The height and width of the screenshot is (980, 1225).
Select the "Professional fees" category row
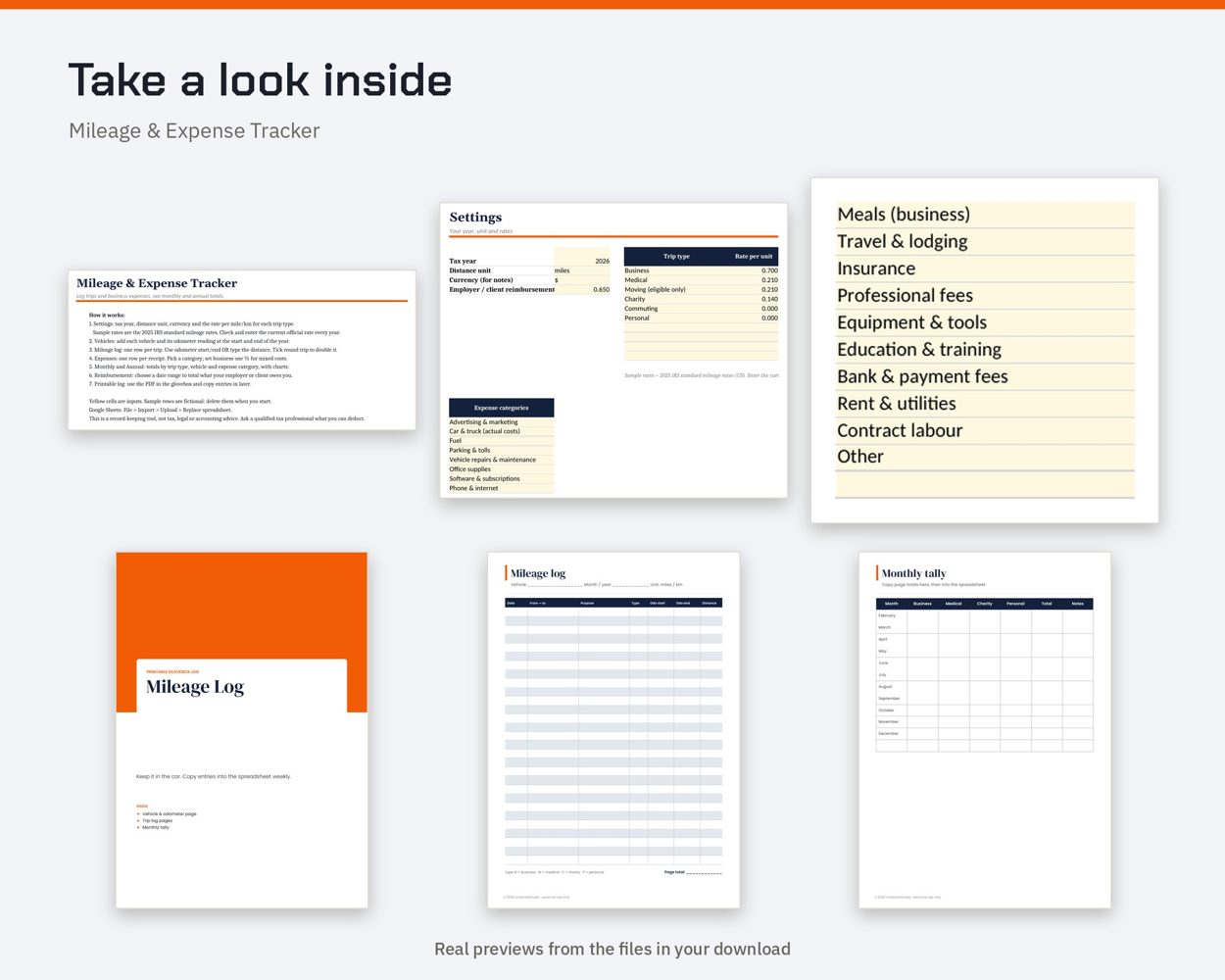985,295
